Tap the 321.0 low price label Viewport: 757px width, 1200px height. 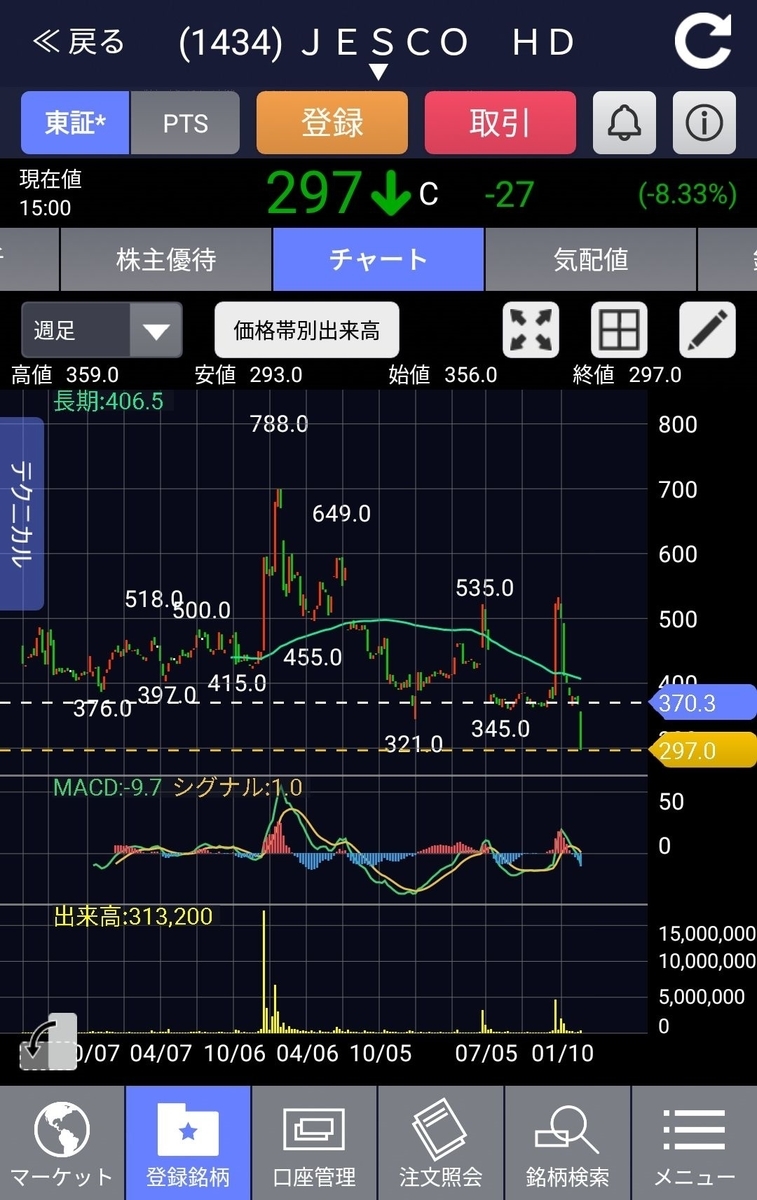(x=414, y=744)
